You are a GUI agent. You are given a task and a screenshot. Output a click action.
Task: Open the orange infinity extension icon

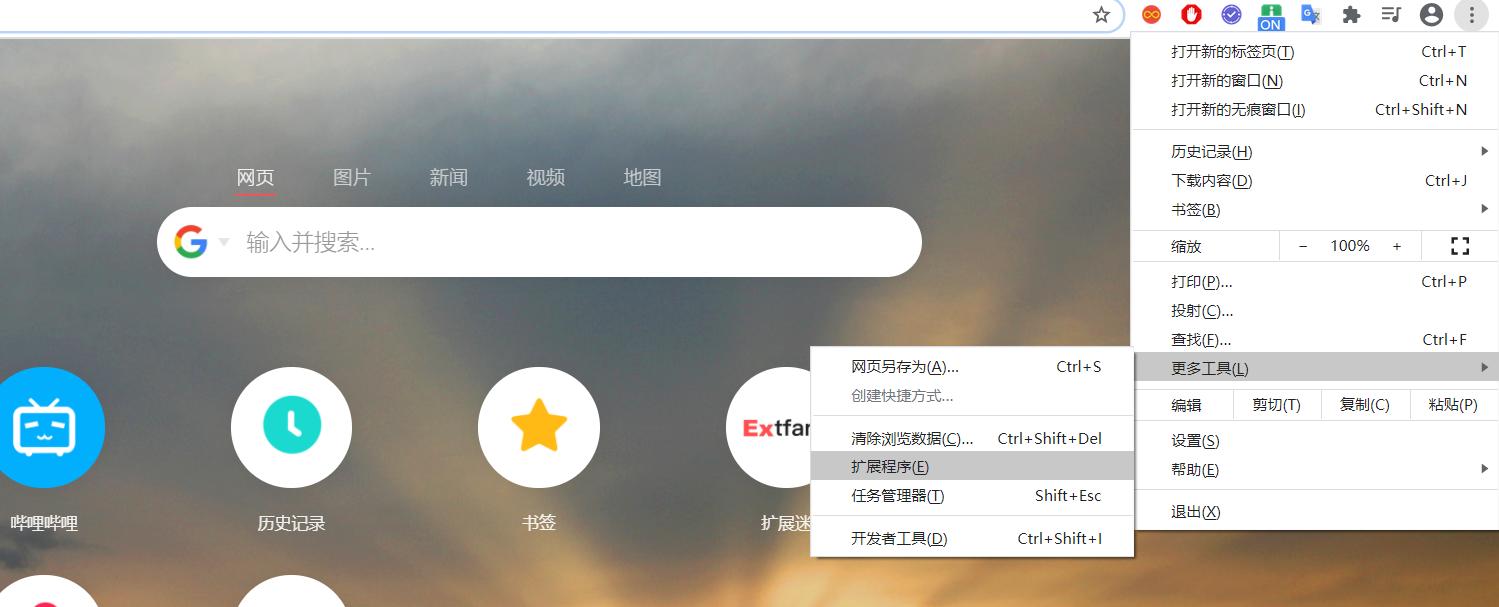[1152, 14]
